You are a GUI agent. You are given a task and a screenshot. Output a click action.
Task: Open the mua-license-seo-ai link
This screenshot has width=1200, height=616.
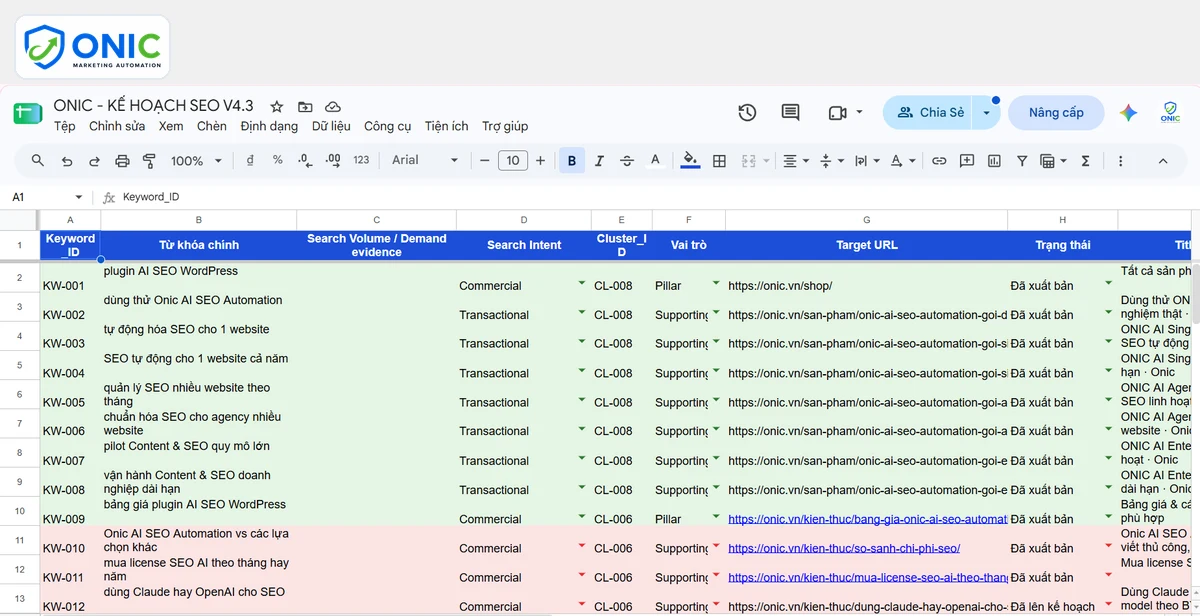pos(867,577)
